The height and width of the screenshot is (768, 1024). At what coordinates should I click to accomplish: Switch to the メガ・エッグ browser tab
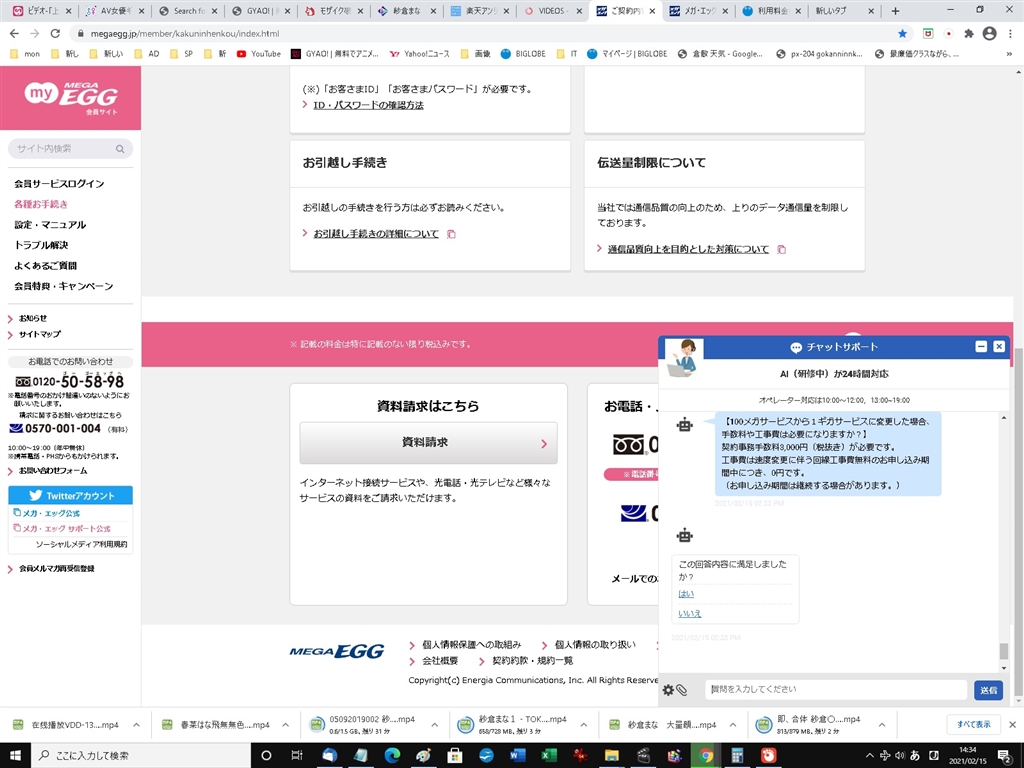coord(698,11)
